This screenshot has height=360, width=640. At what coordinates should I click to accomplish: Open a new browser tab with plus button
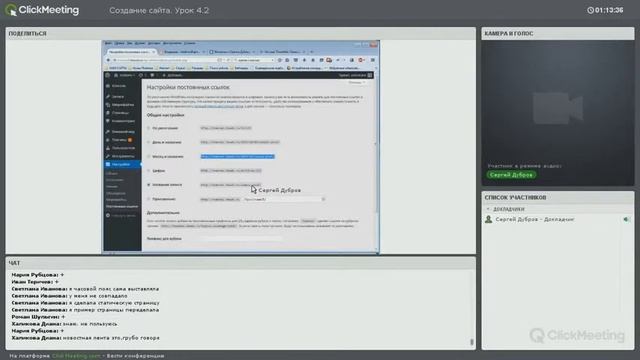click(312, 52)
